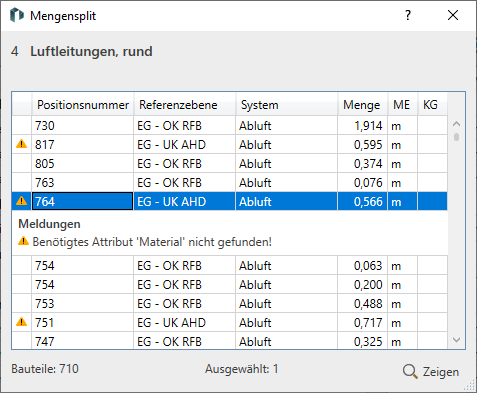Click the Ausgewählt: 1 status text
This screenshot has width=477, height=393.
click(242, 369)
